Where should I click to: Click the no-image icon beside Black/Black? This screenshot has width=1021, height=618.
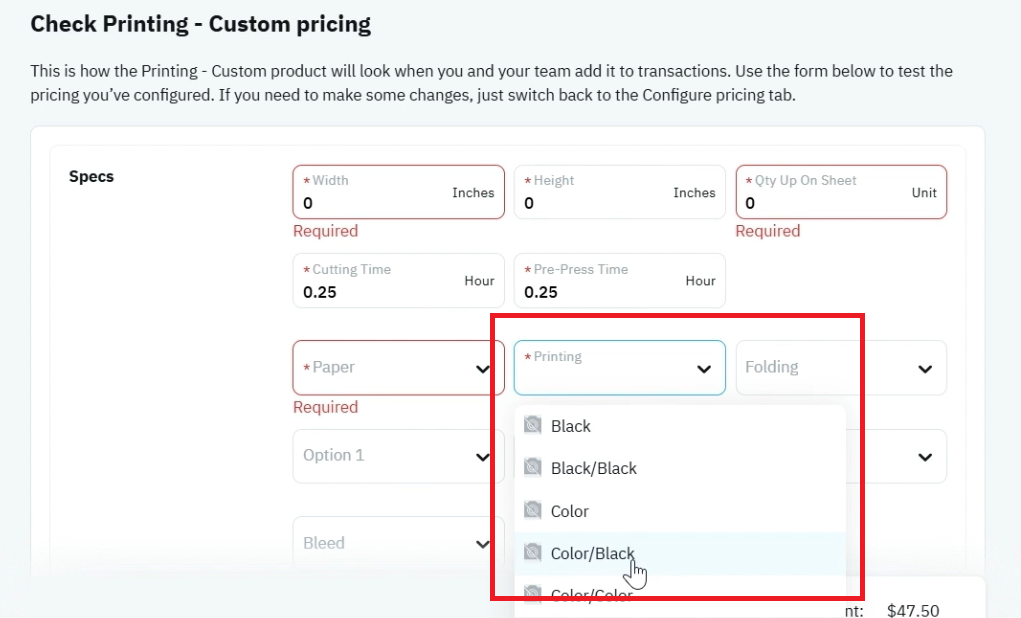(x=533, y=468)
